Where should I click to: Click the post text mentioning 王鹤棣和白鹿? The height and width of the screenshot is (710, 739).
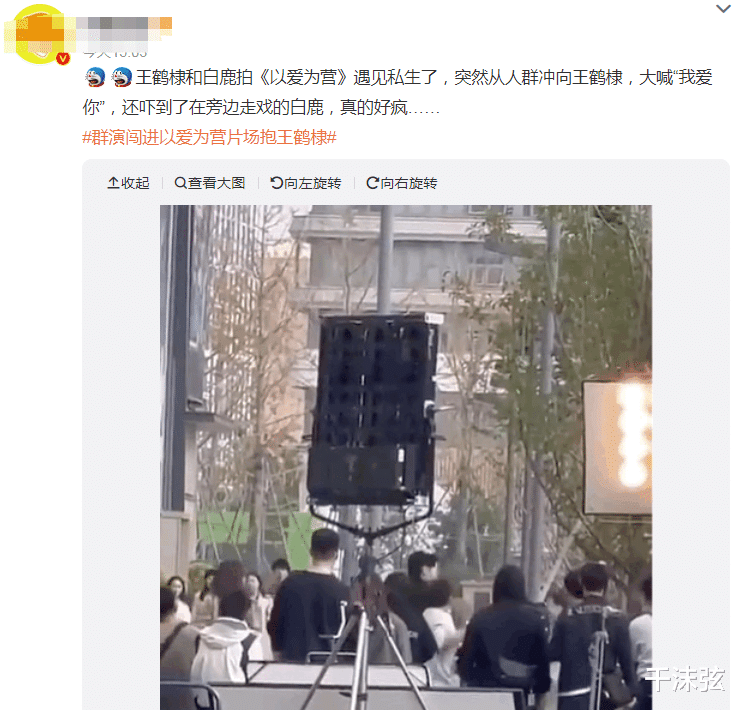[397, 92]
